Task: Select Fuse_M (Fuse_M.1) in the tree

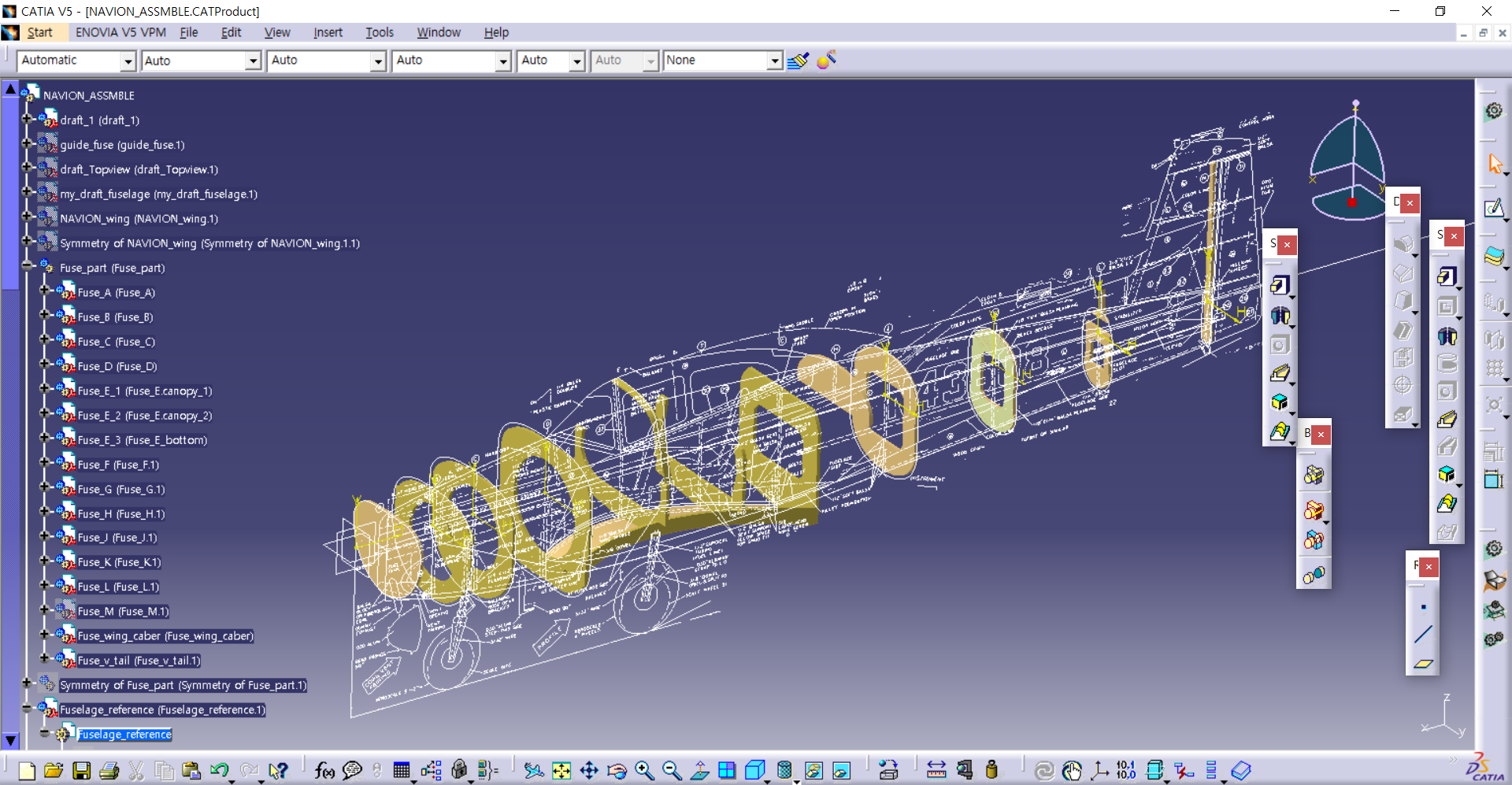Action: (x=123, y=612)
